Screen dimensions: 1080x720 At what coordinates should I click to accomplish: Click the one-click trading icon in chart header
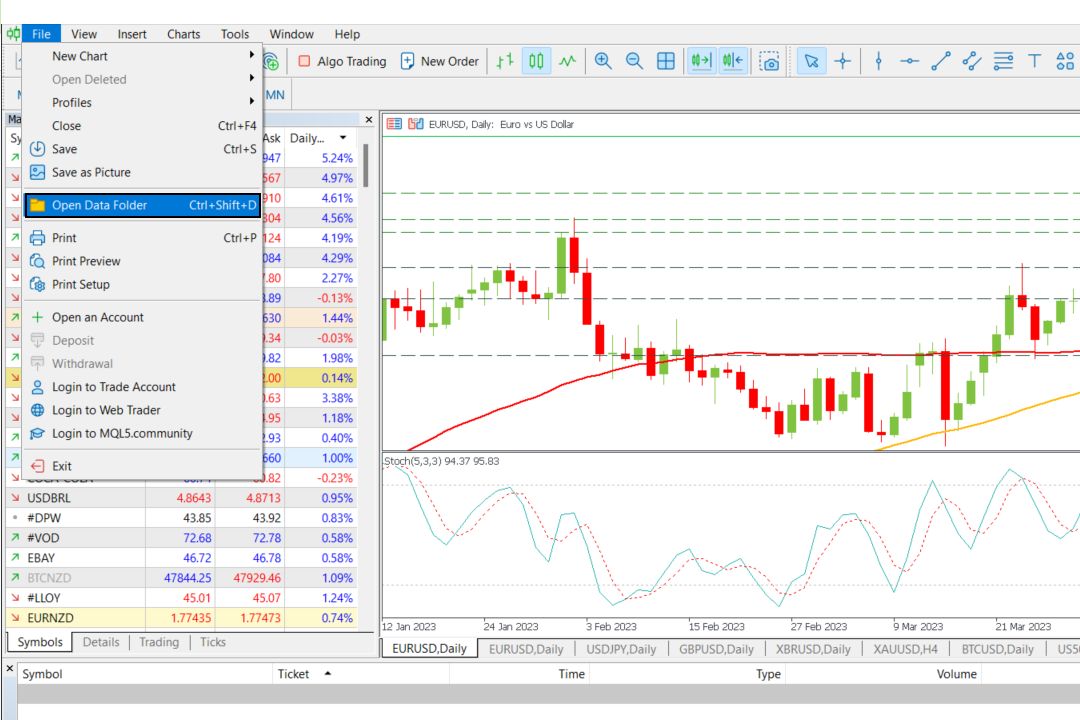[x=394, y=124]
